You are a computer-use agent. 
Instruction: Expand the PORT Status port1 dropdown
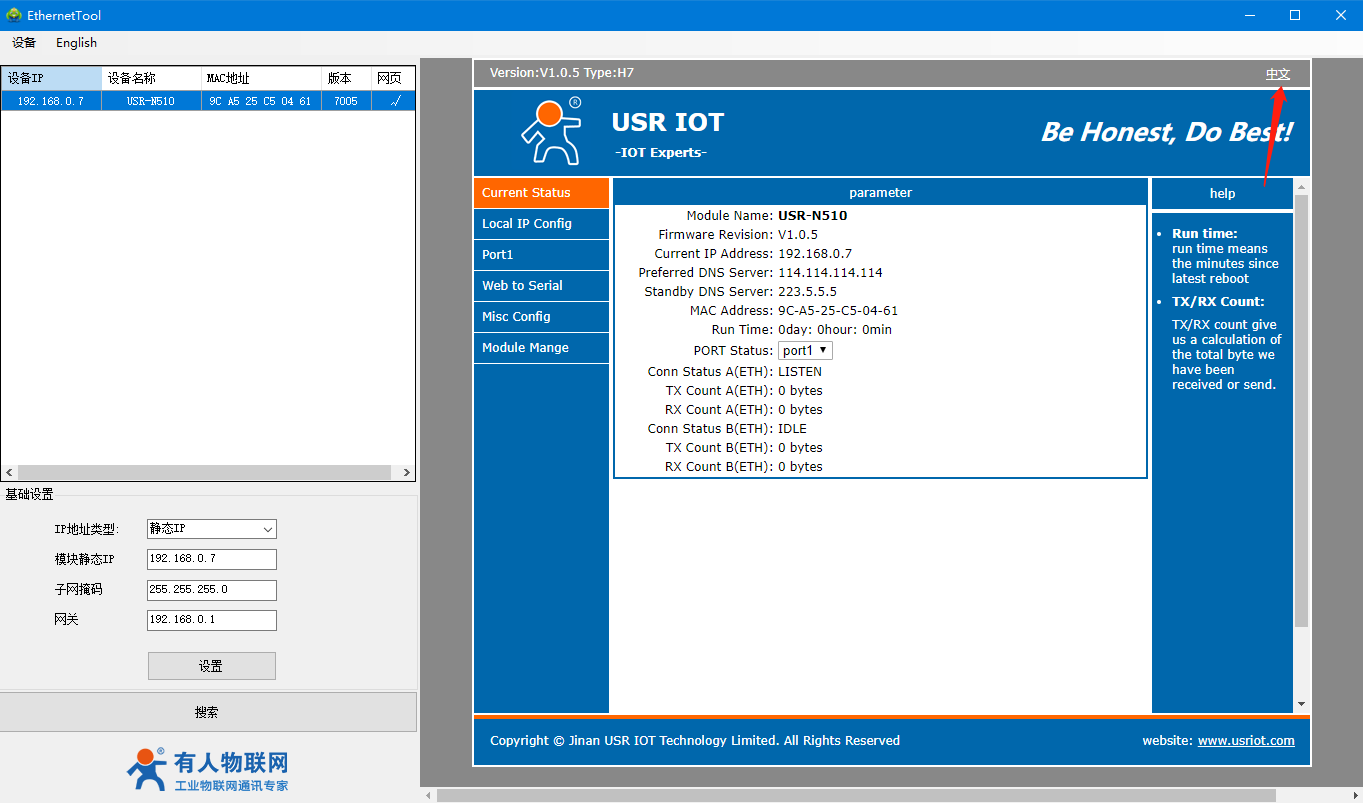tap(805, 351)
